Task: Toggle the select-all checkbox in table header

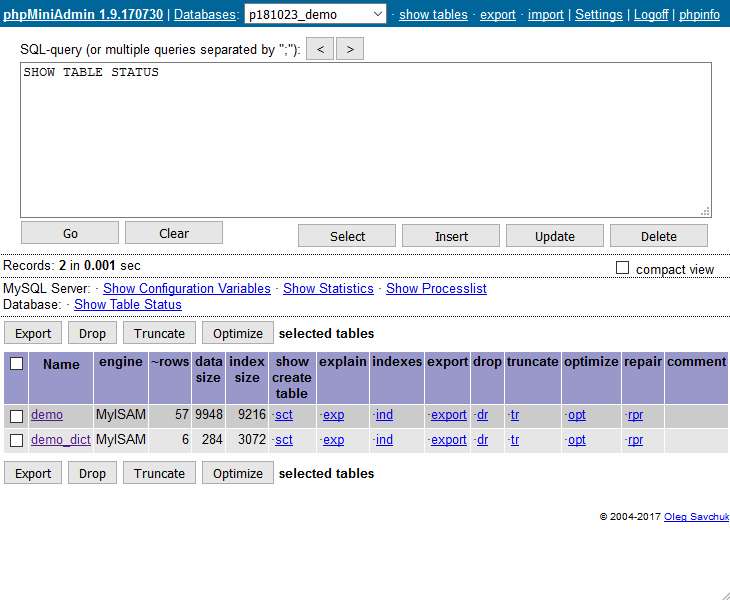Action: tap(16, 364)
